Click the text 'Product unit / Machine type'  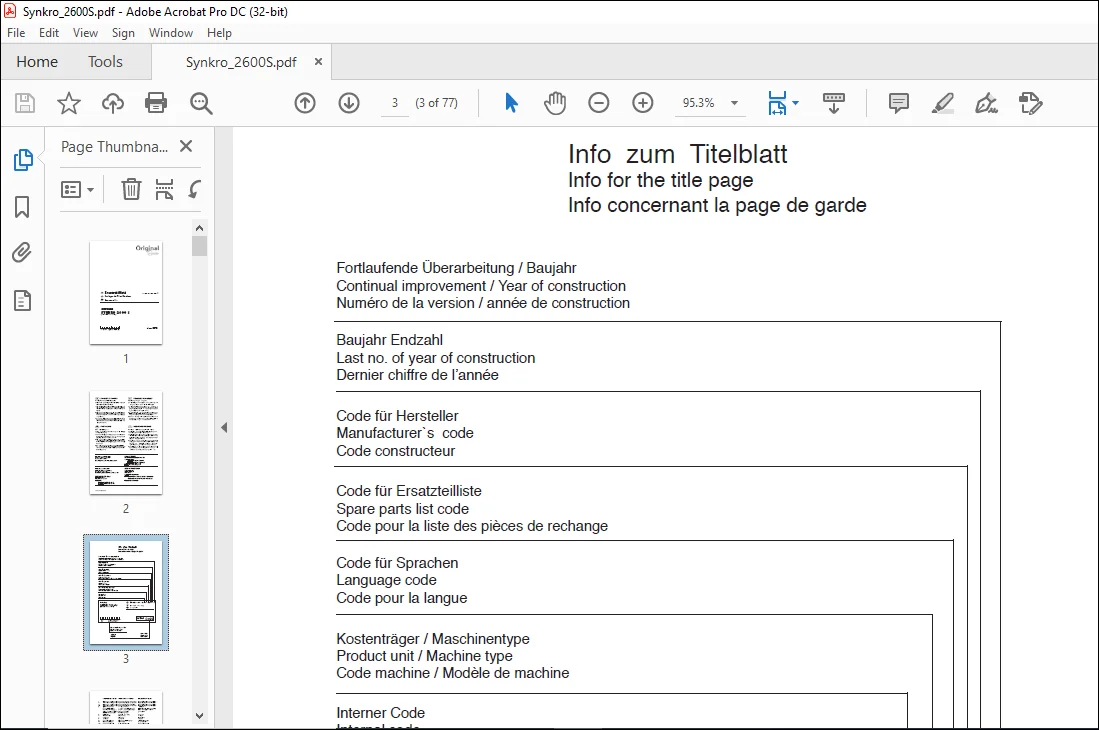tap(424, 656)
